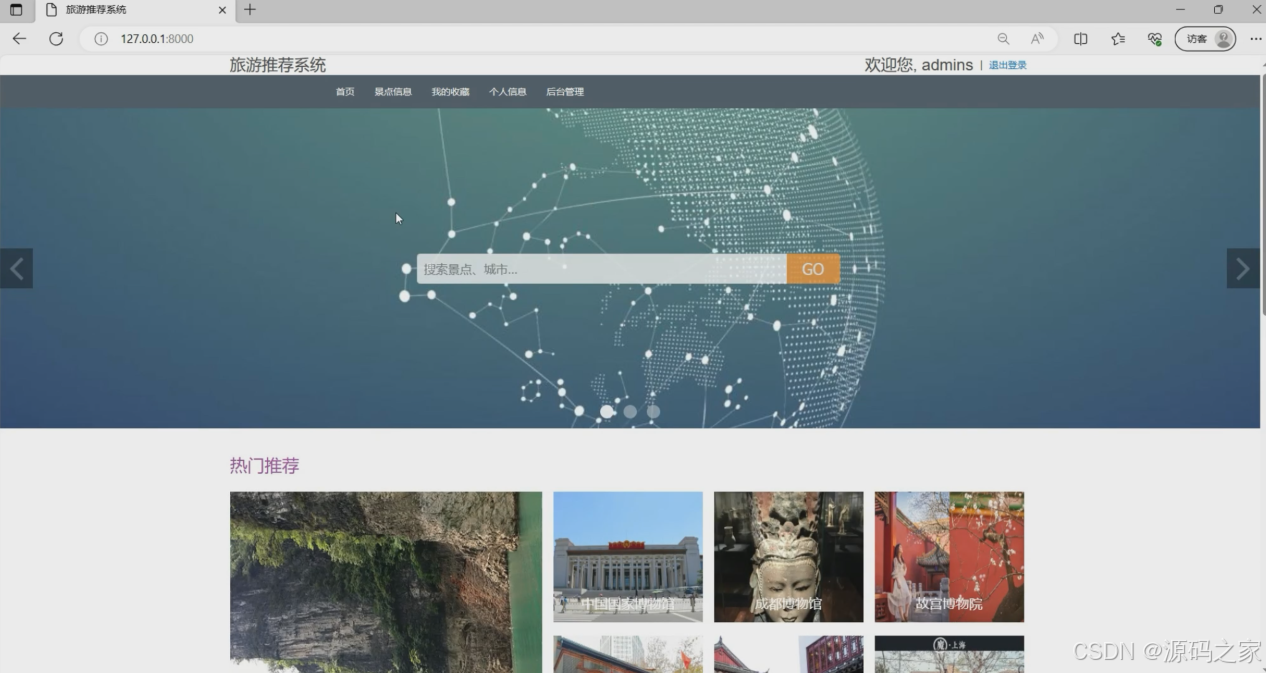Open 我的收藏 navigation item

tap(450, 92)
